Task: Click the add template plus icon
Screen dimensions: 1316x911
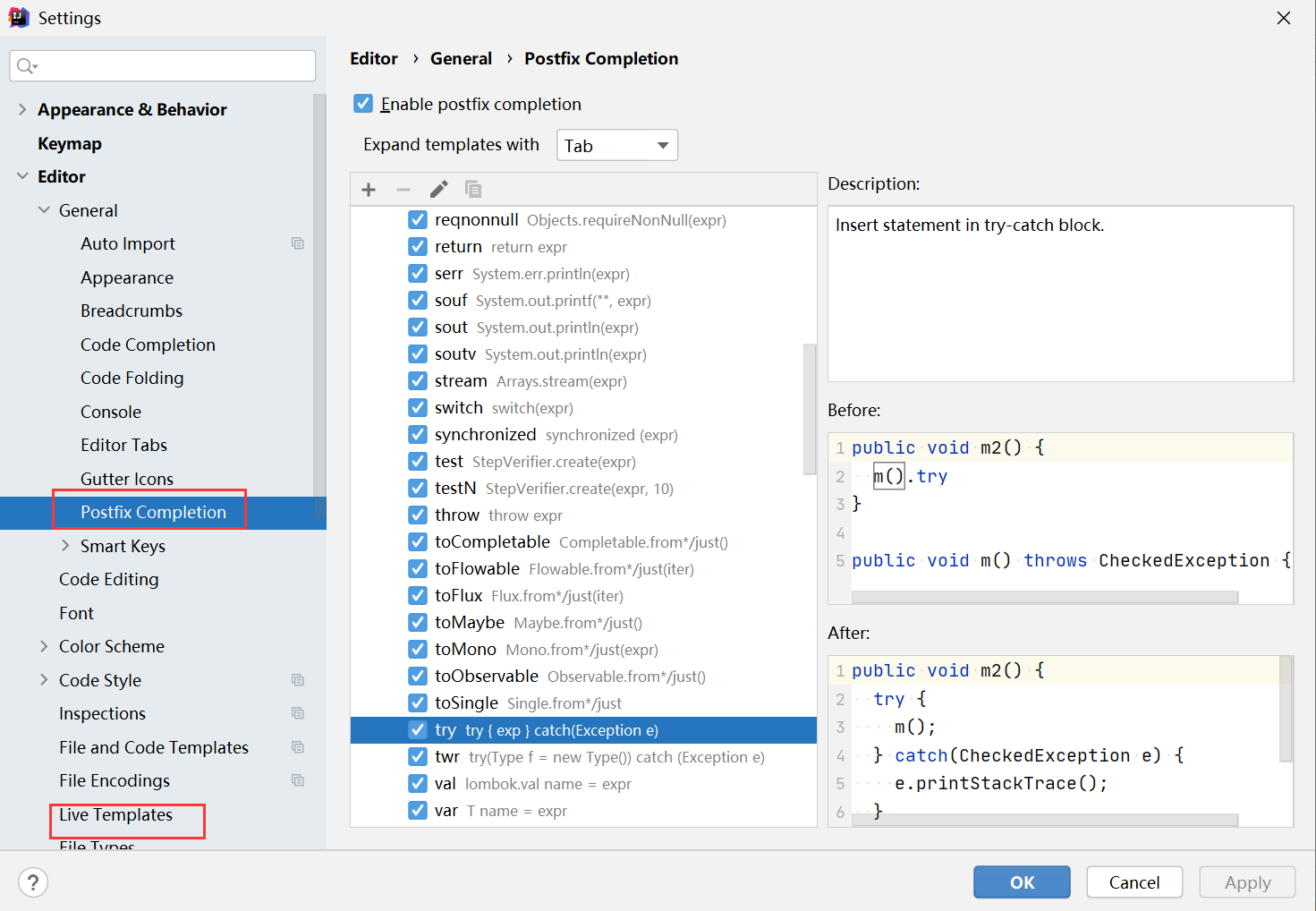Action: [x=369, y=190]
